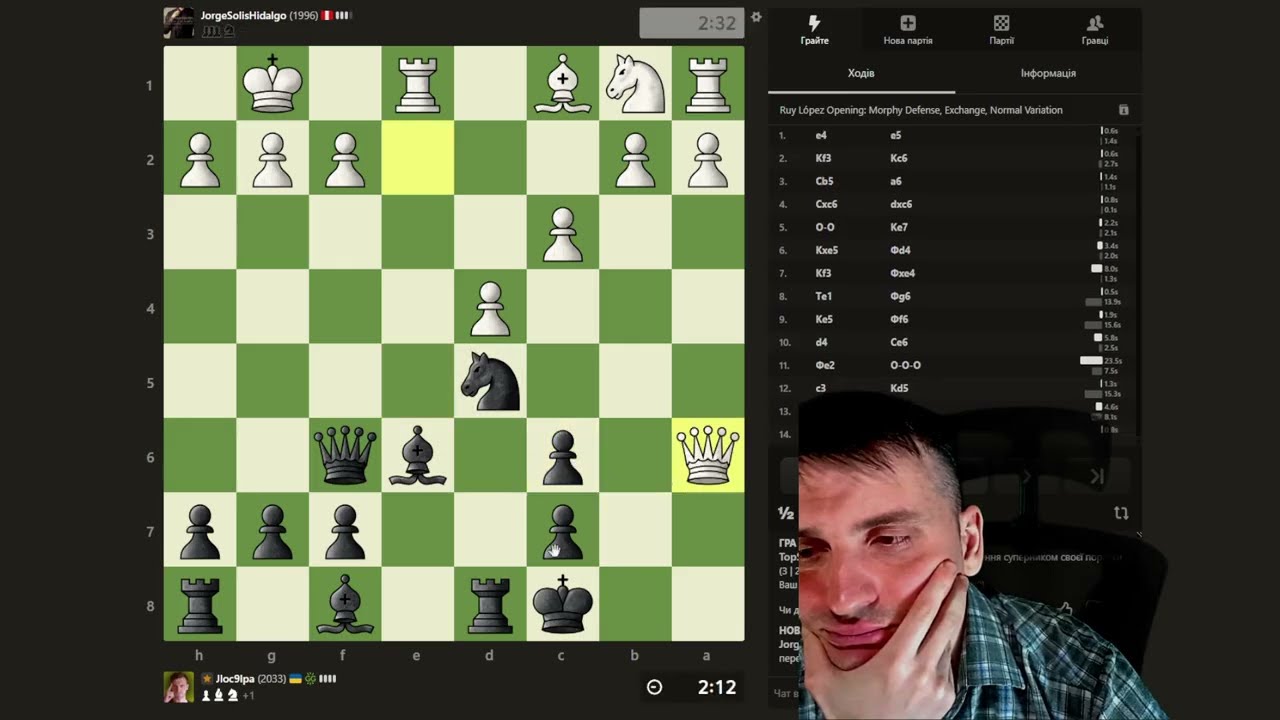
Task: Select the black bishop on f8
Action: pos(345,605)
